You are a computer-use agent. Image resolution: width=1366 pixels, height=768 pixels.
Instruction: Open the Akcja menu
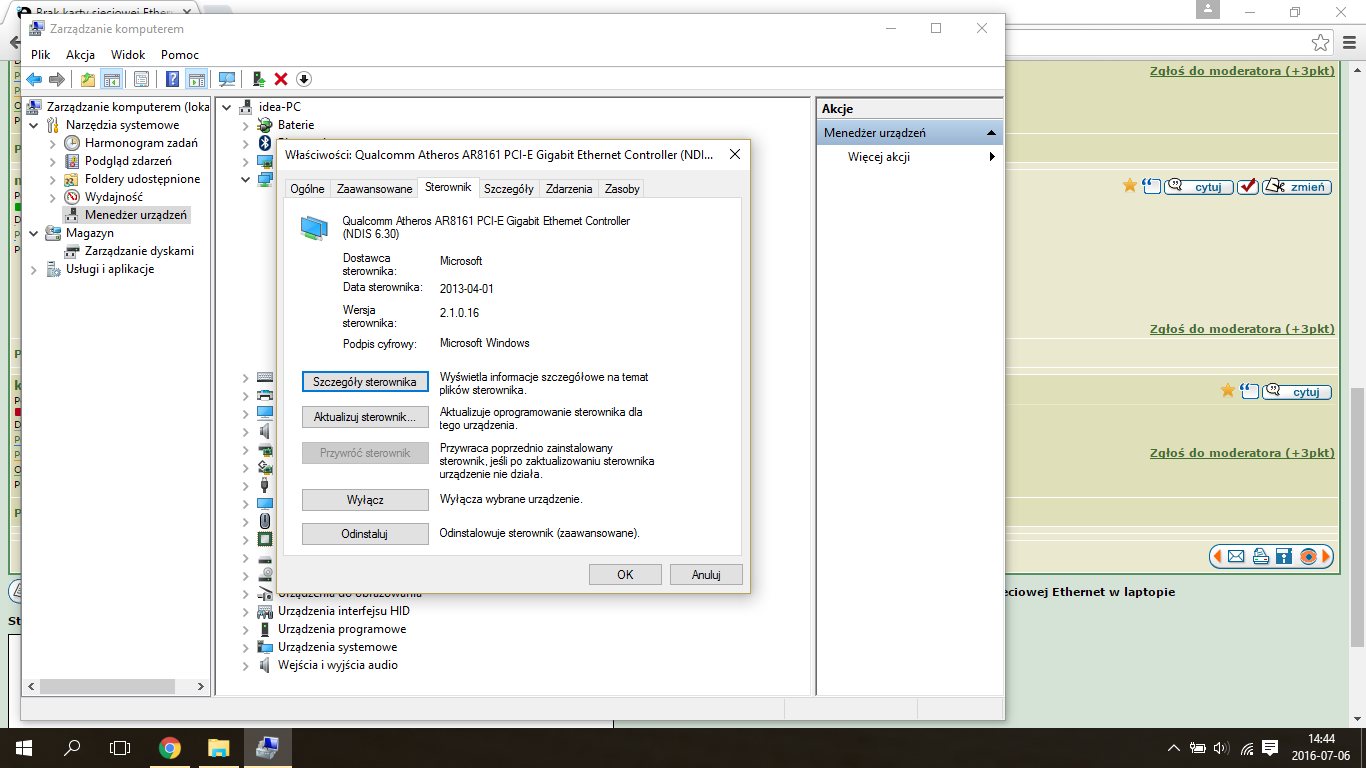(80, 55)
